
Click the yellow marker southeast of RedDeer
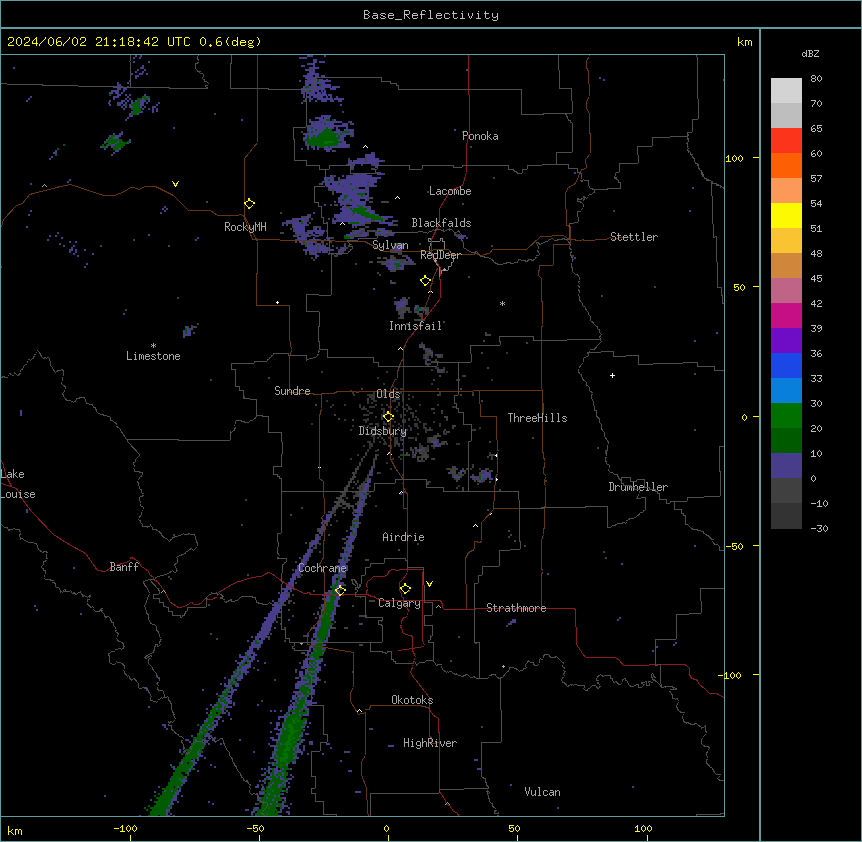point(426,281)
